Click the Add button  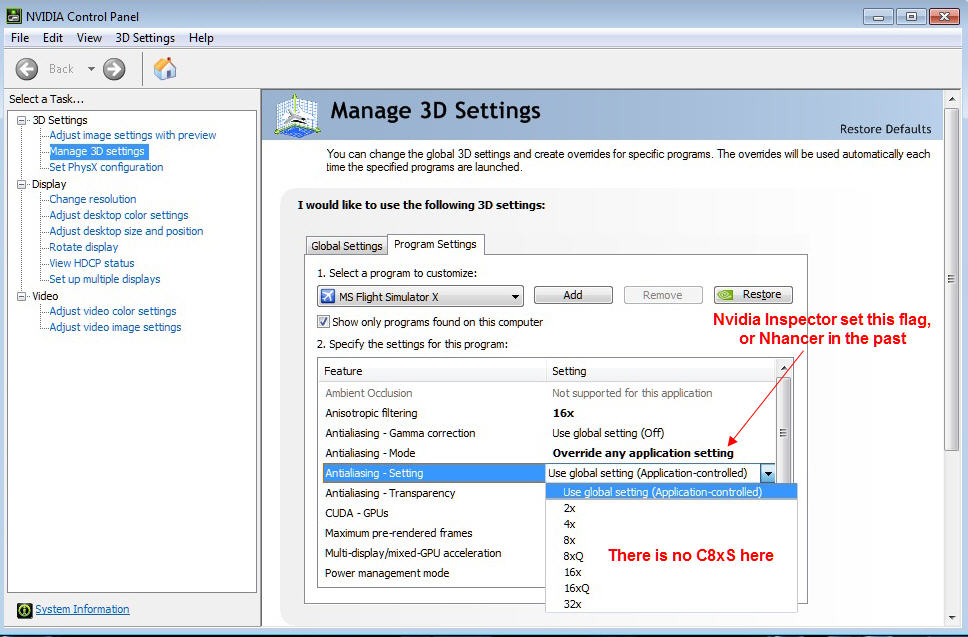(573, 295)
